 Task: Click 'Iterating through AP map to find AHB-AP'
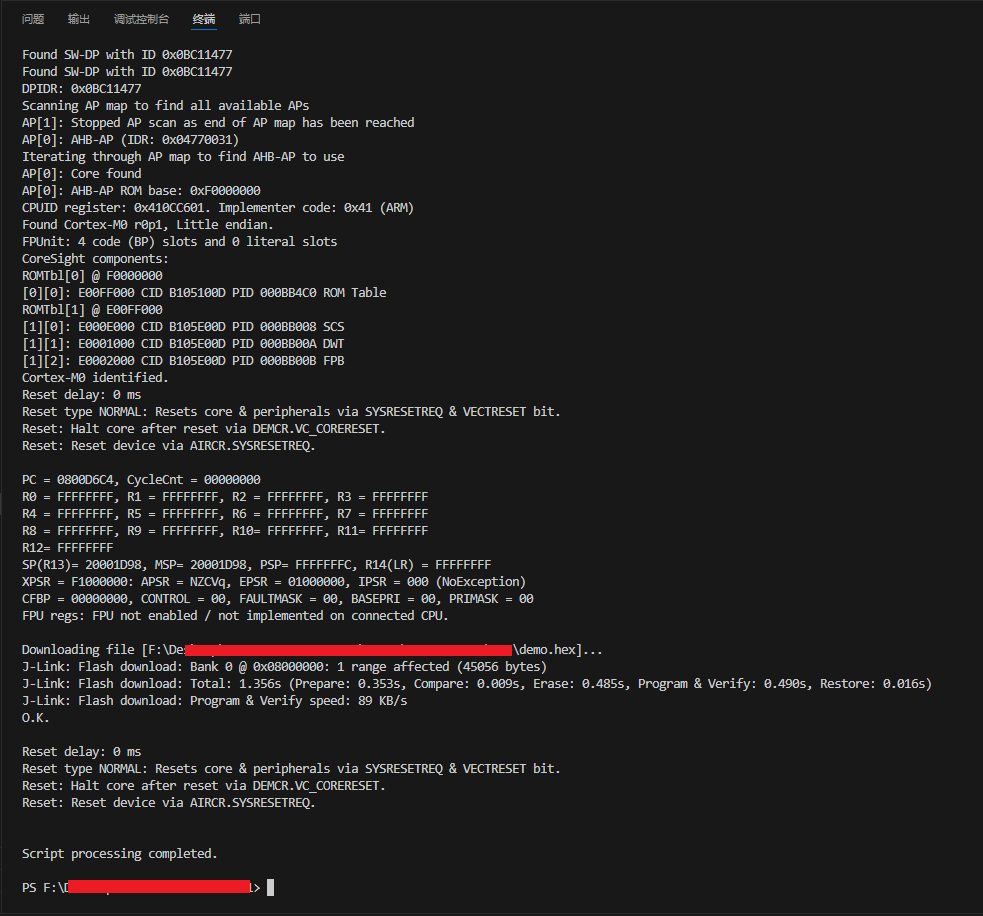coord(183,156)
